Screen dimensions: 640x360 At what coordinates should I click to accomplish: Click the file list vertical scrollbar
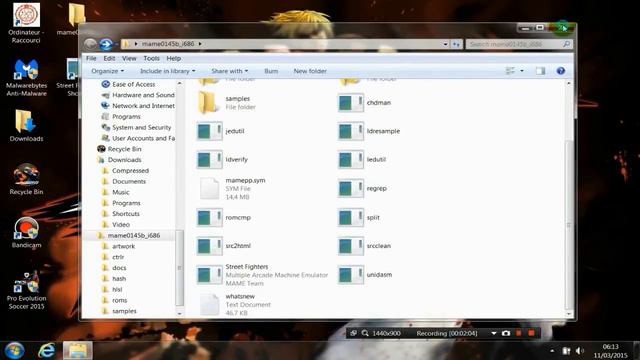569,224
